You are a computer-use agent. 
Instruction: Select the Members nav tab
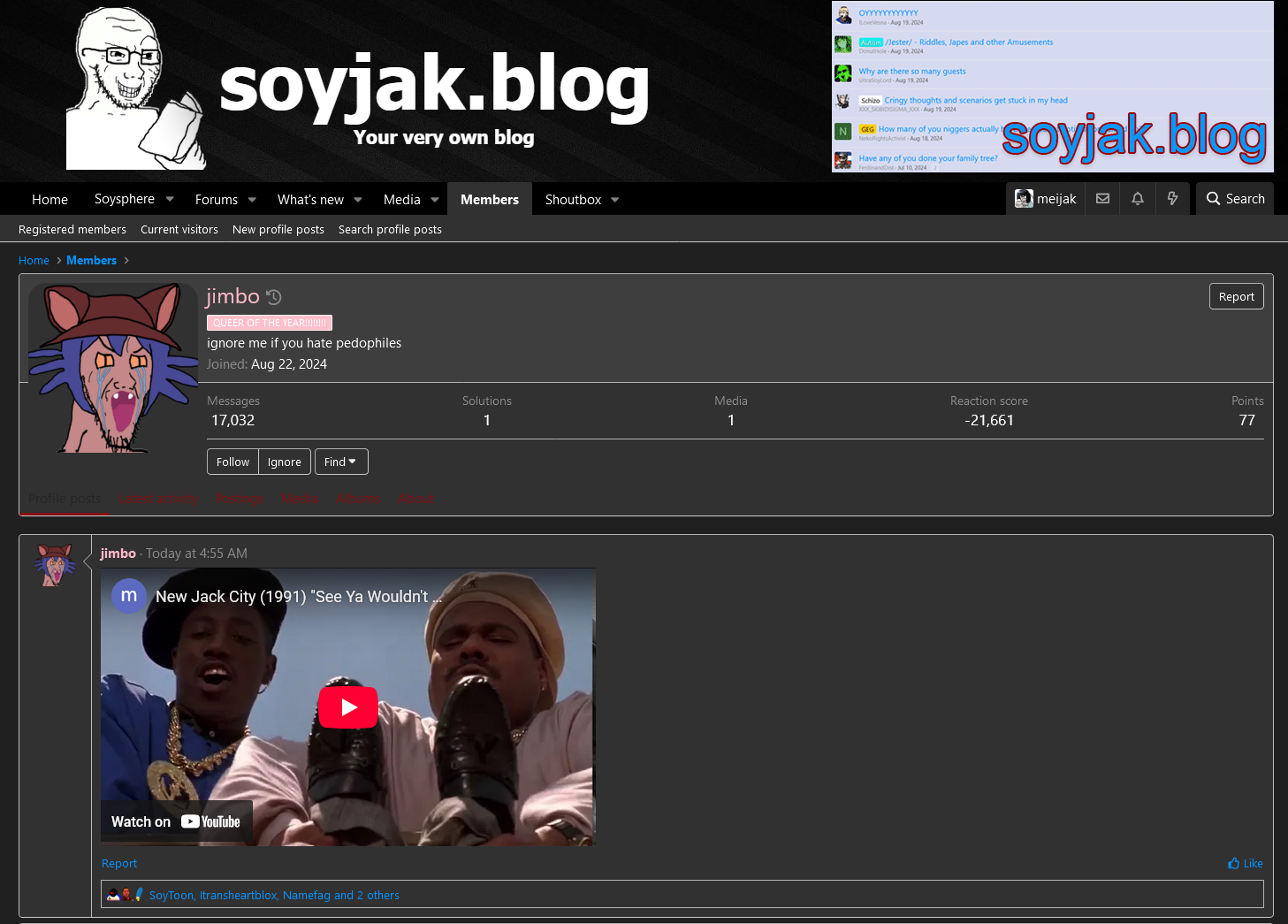pyautogui.click(x=490, y=200)
